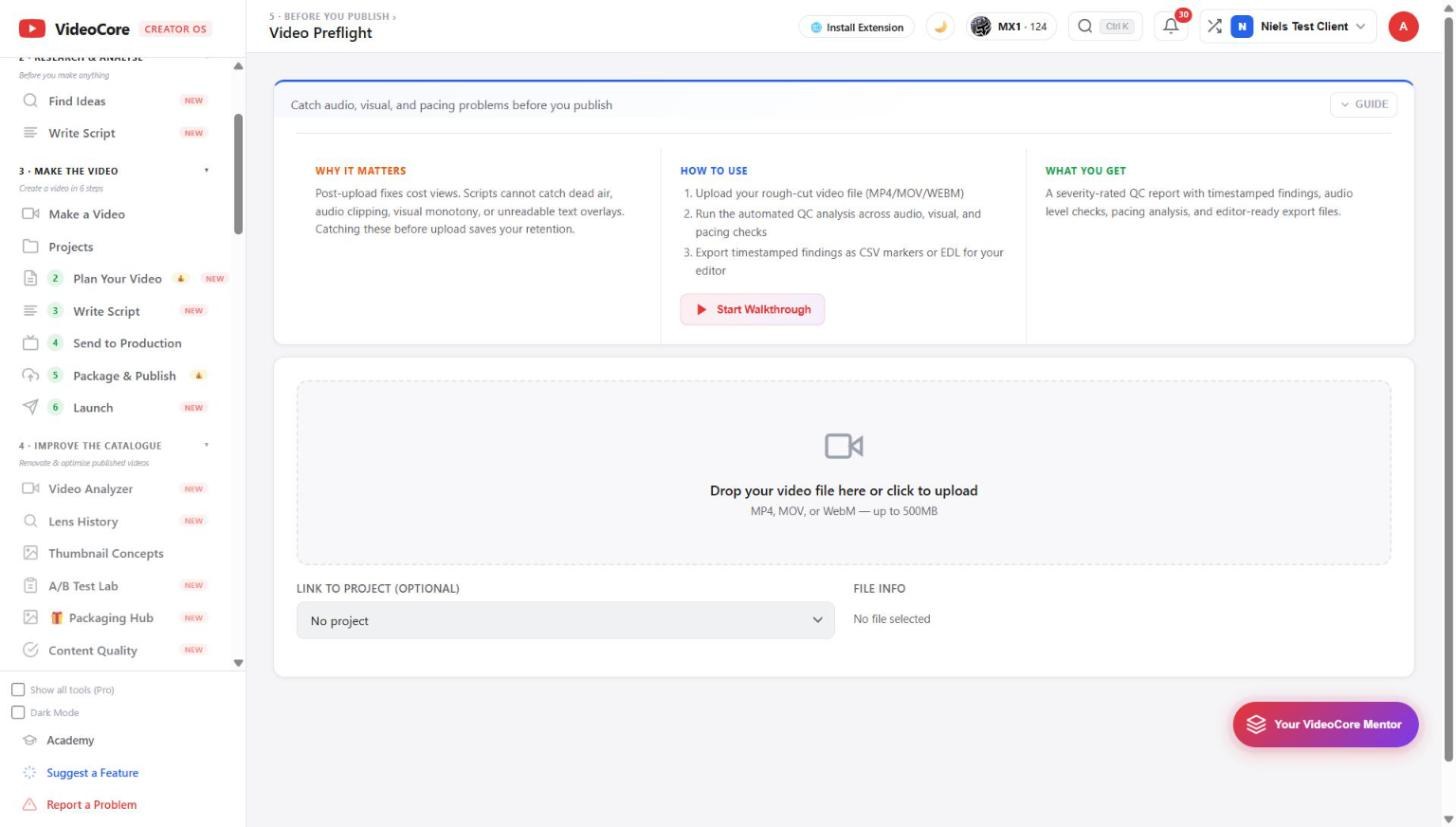
Task: Toggle dark theme with the moon icon
Action: (x=940, y=27)
